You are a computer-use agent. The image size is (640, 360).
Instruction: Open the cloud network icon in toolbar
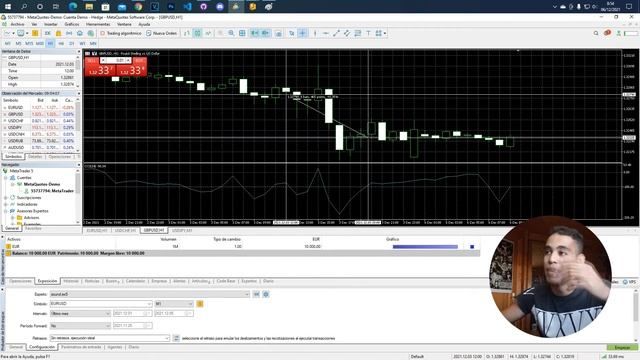[90, 33]
